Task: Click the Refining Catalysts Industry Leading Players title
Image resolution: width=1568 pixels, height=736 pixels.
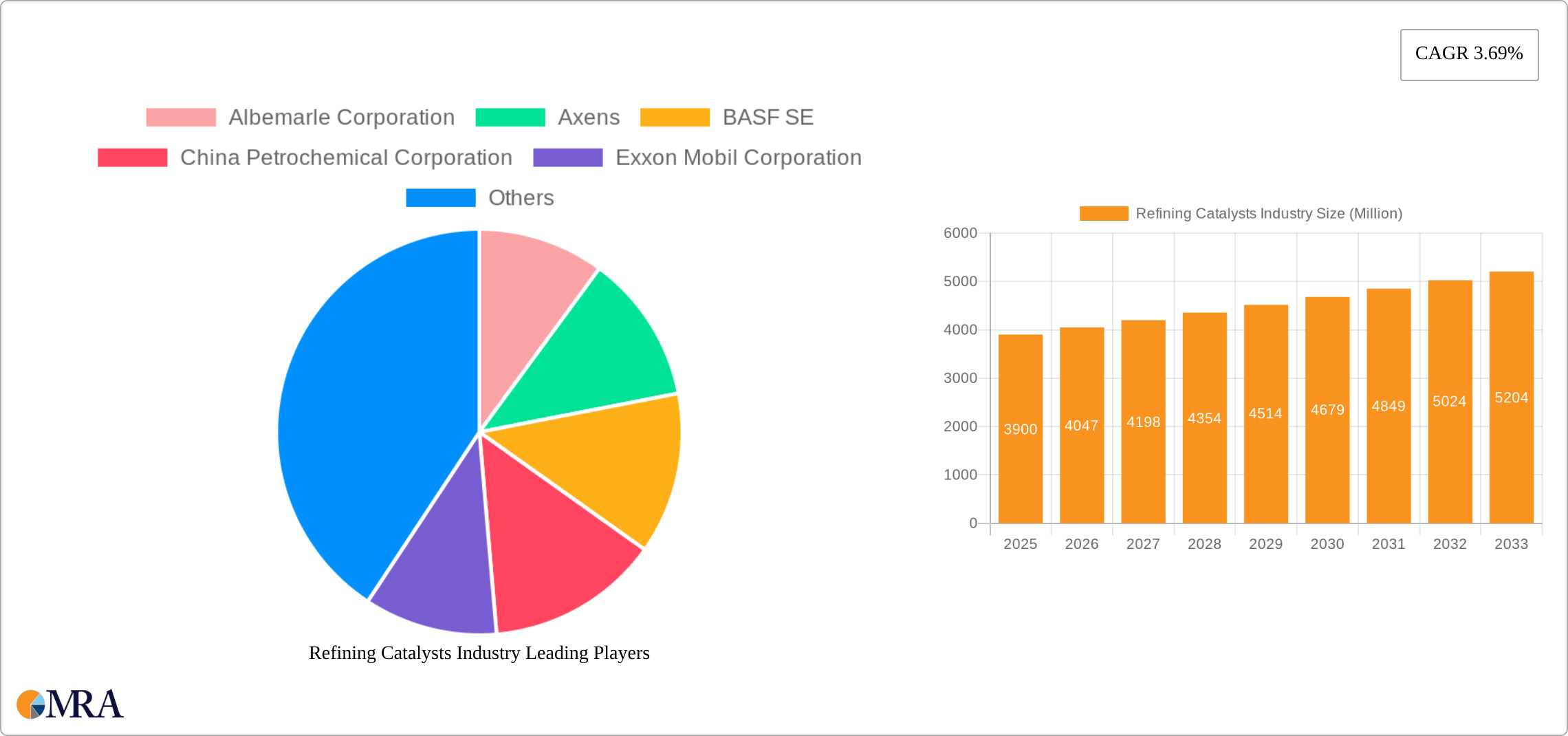Action: pyautogui.click(x=479, y=653)
